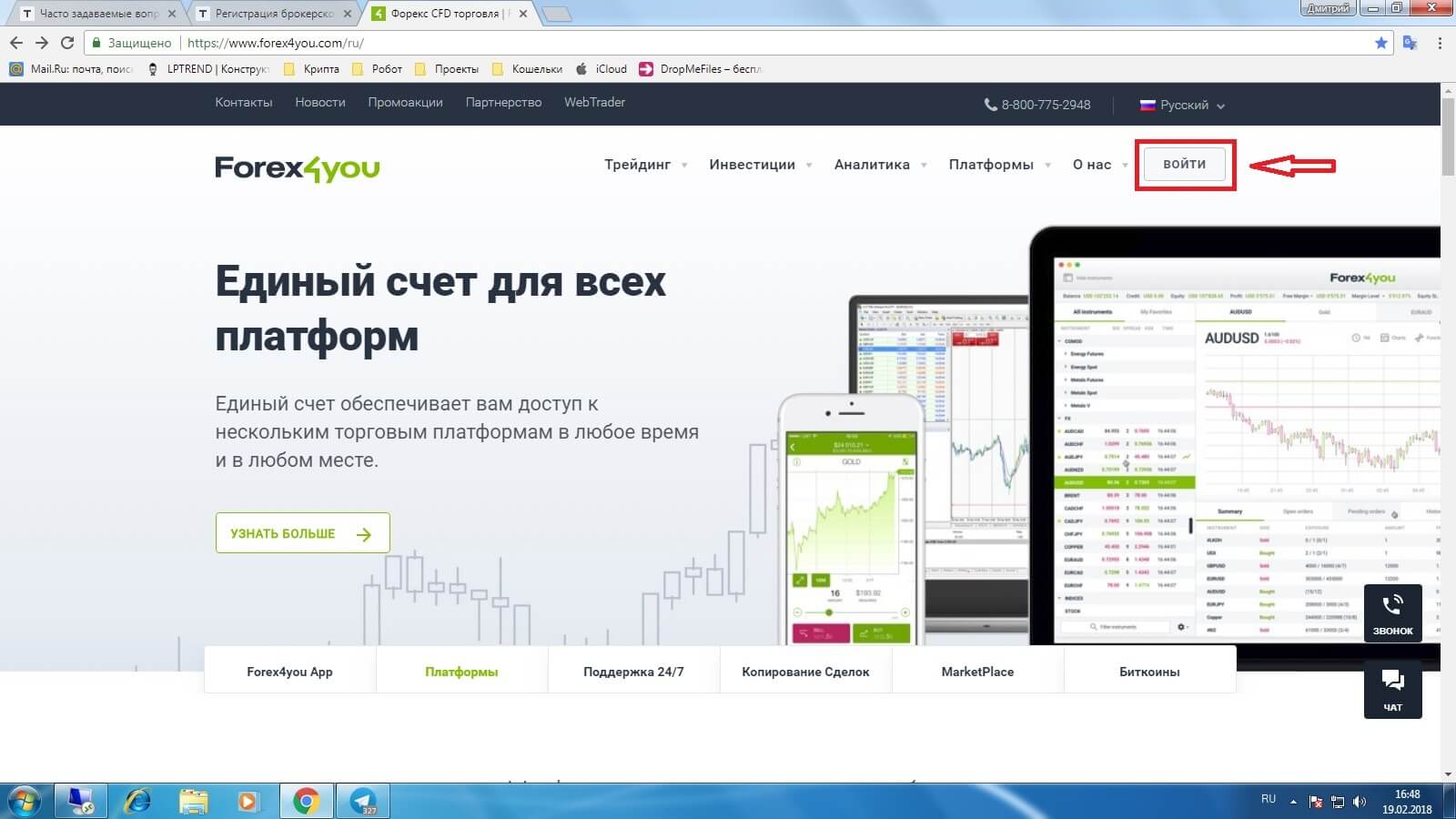
Task: Expand the Русский language dropdown
Action: 1182,105
